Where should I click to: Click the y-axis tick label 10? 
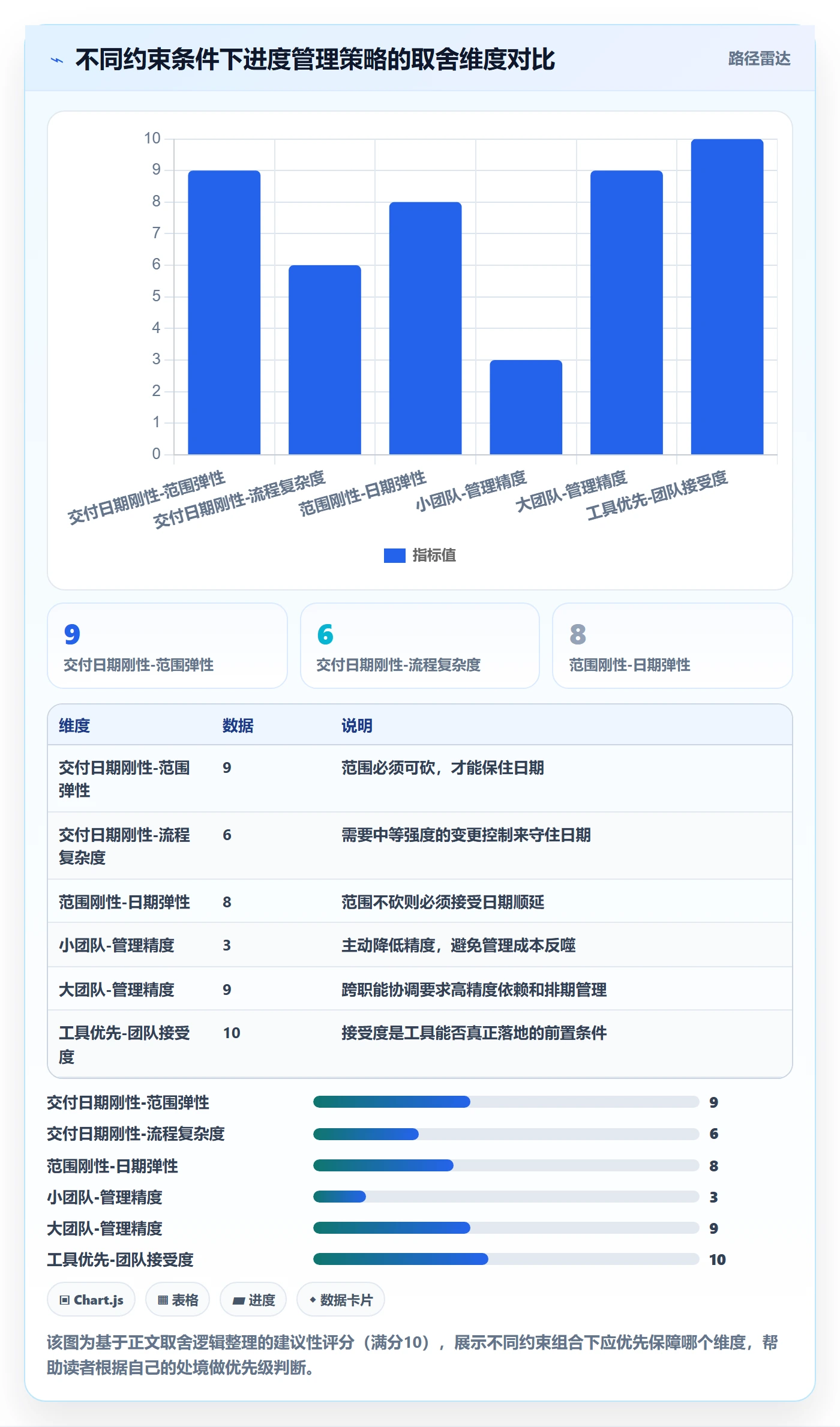152,139
